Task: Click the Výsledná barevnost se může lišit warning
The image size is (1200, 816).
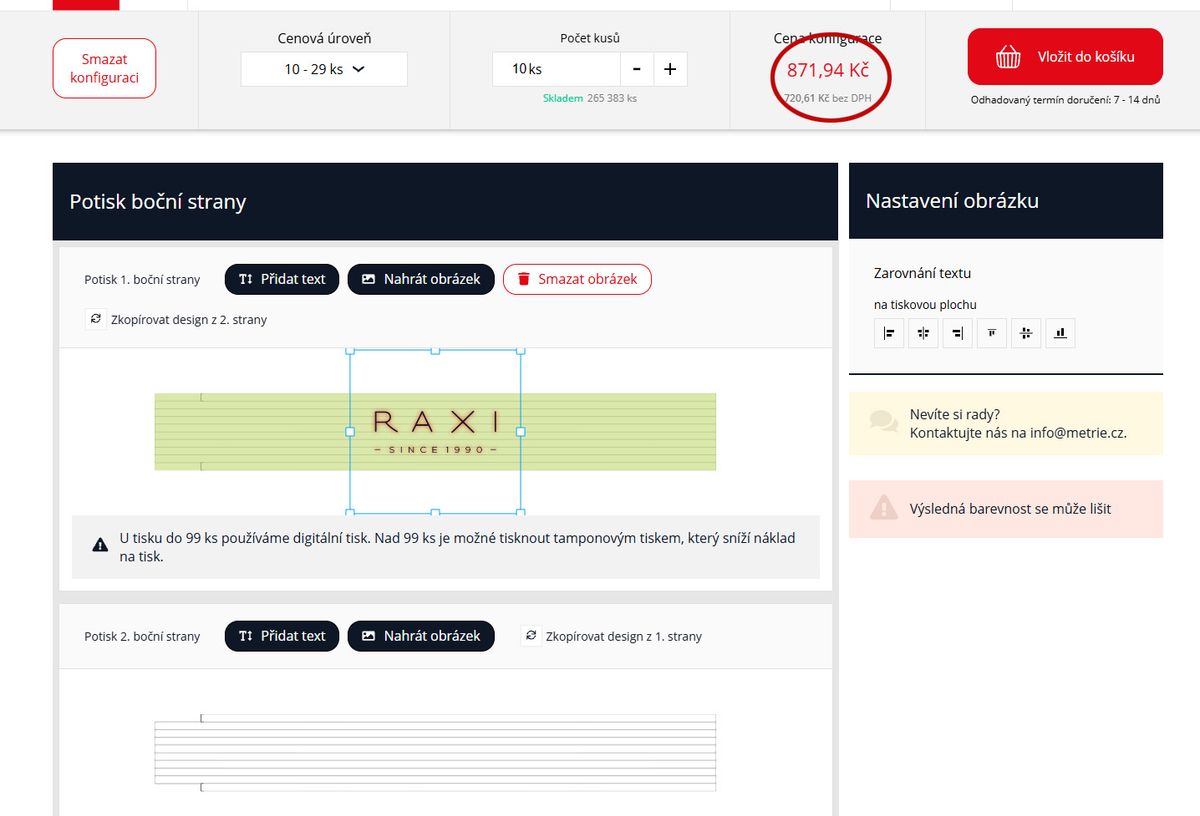Action: point(1006,509)
